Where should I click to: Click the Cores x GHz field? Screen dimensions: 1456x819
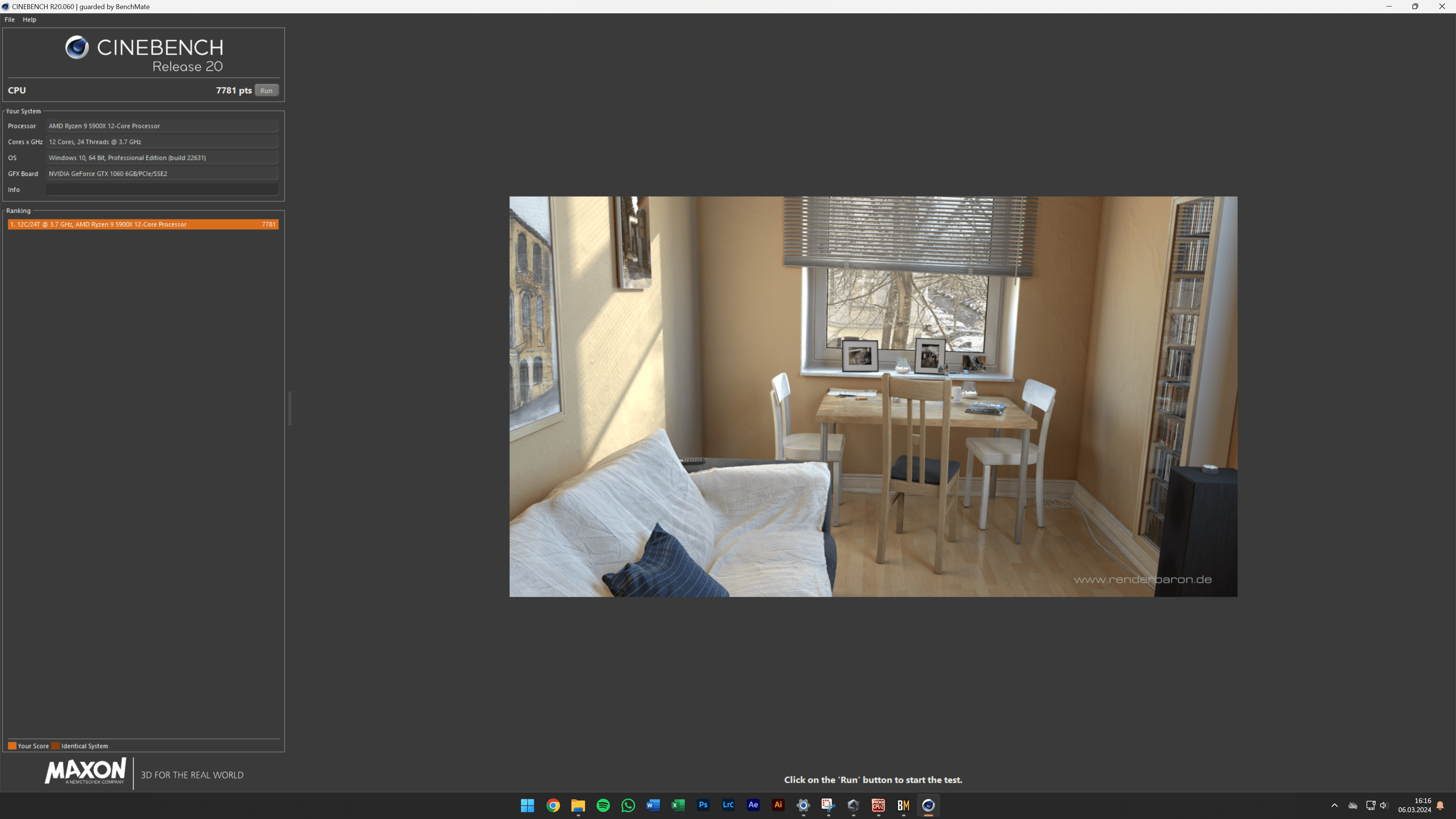pyautogui.click(x=162, y=142)
